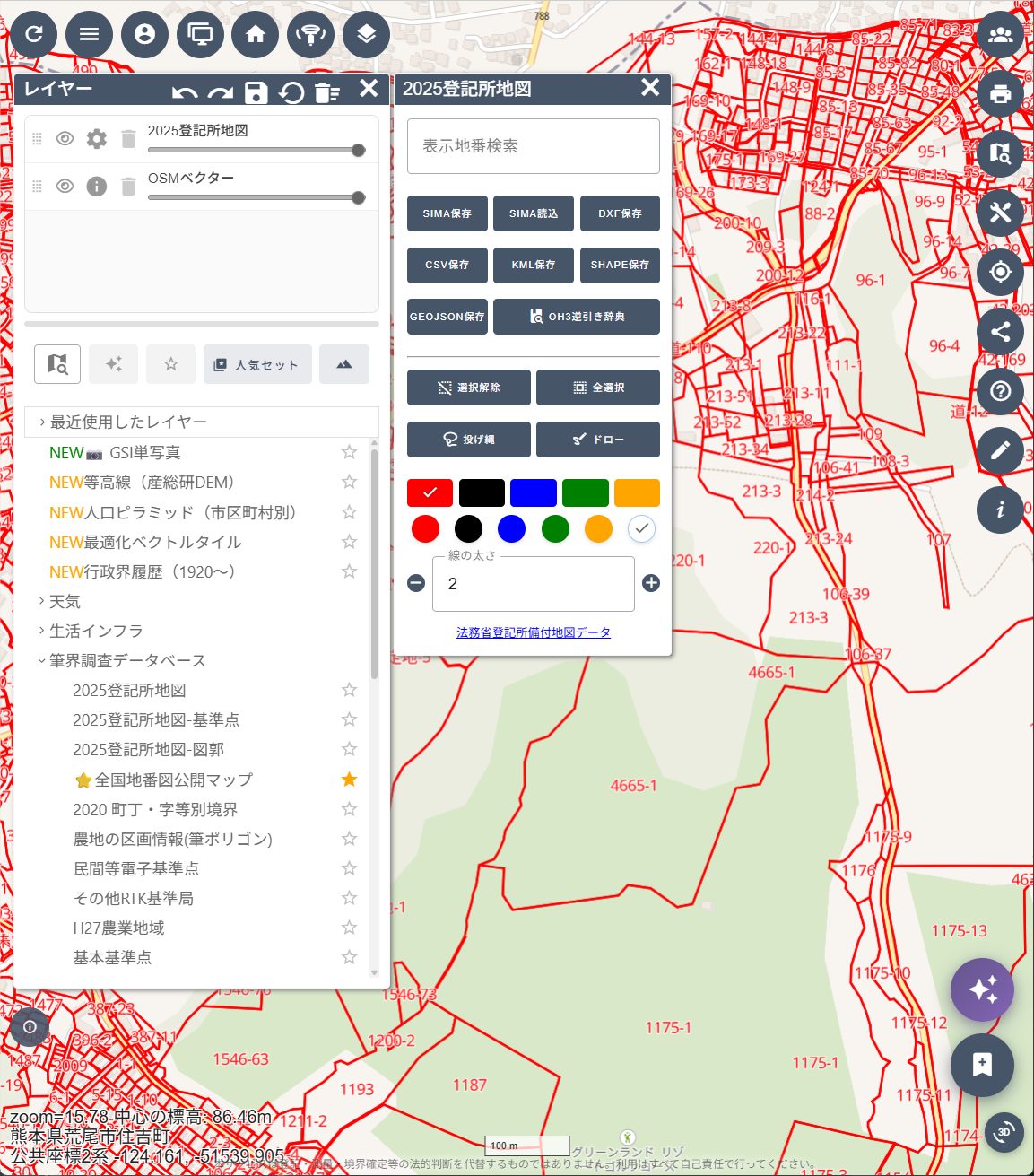Open the layers stack icon button
The width and height of the screenshot is (1034, 1176).
[x=366, y=34]
